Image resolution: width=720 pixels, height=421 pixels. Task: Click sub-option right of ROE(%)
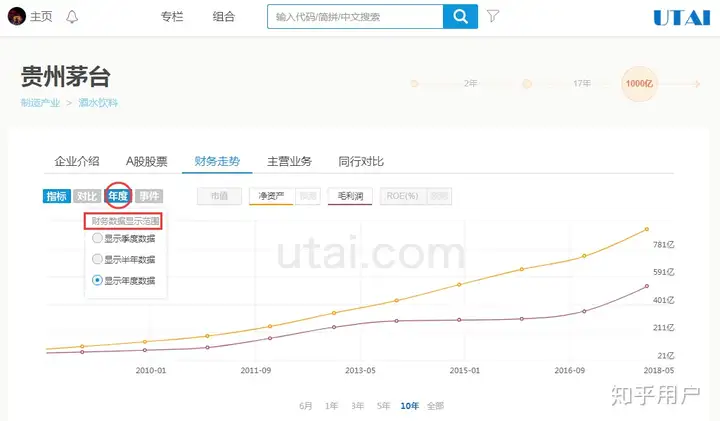(439, 196)
